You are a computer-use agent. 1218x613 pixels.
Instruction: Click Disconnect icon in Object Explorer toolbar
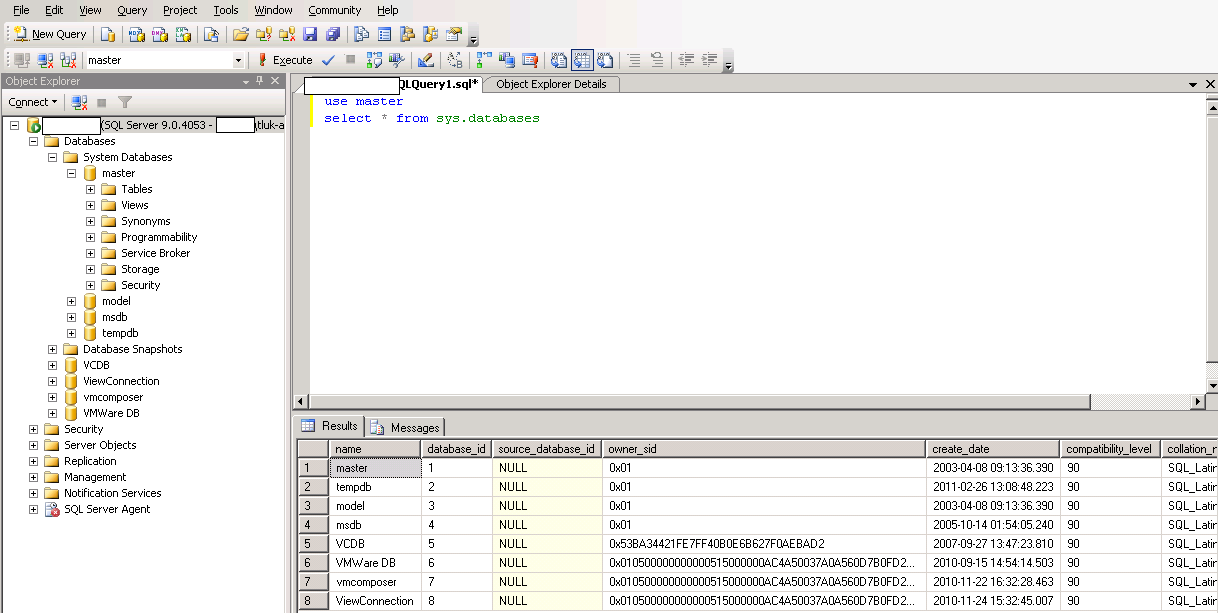[x=79, y=102]
